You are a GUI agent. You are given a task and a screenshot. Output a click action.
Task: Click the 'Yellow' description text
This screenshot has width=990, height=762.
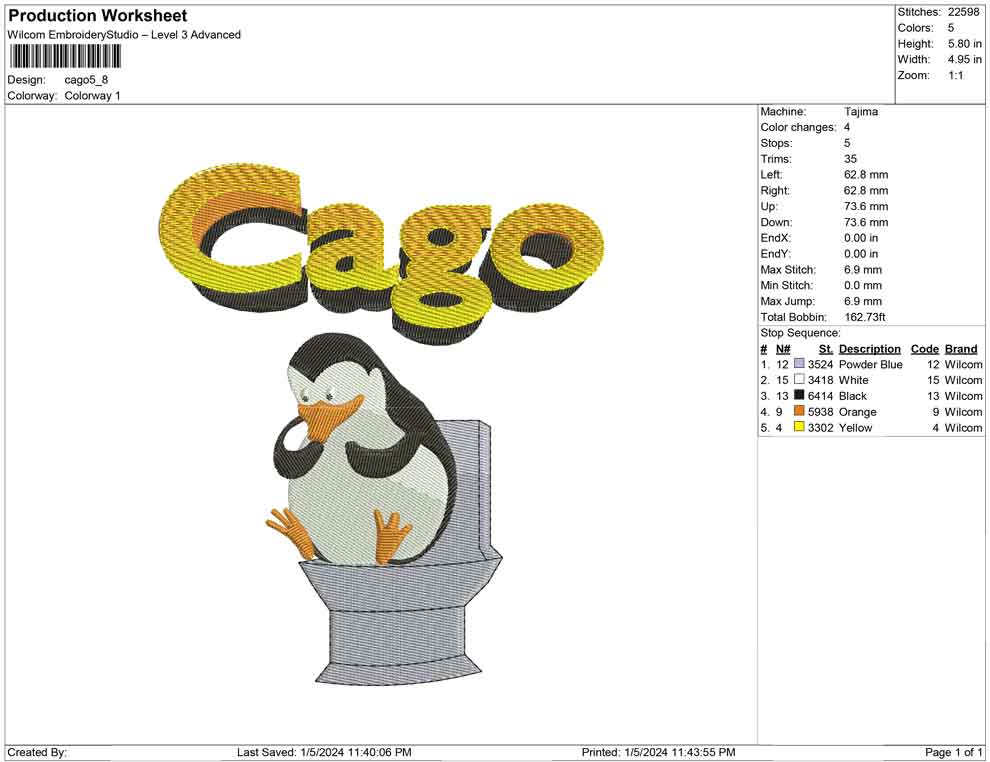tap(855, 427)
